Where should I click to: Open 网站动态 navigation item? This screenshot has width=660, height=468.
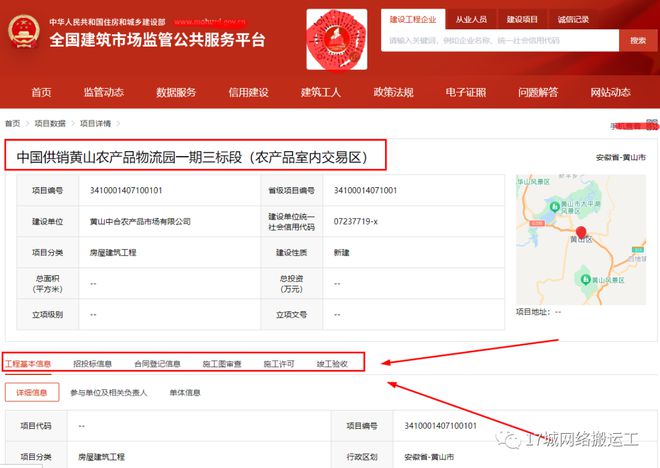(610, 92)
